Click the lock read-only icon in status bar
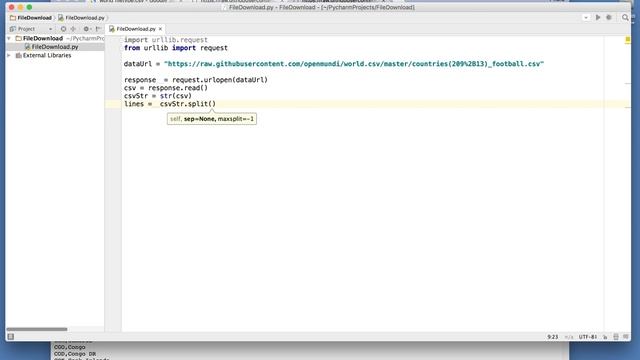The image size is (640, 360). coord(605,337)
